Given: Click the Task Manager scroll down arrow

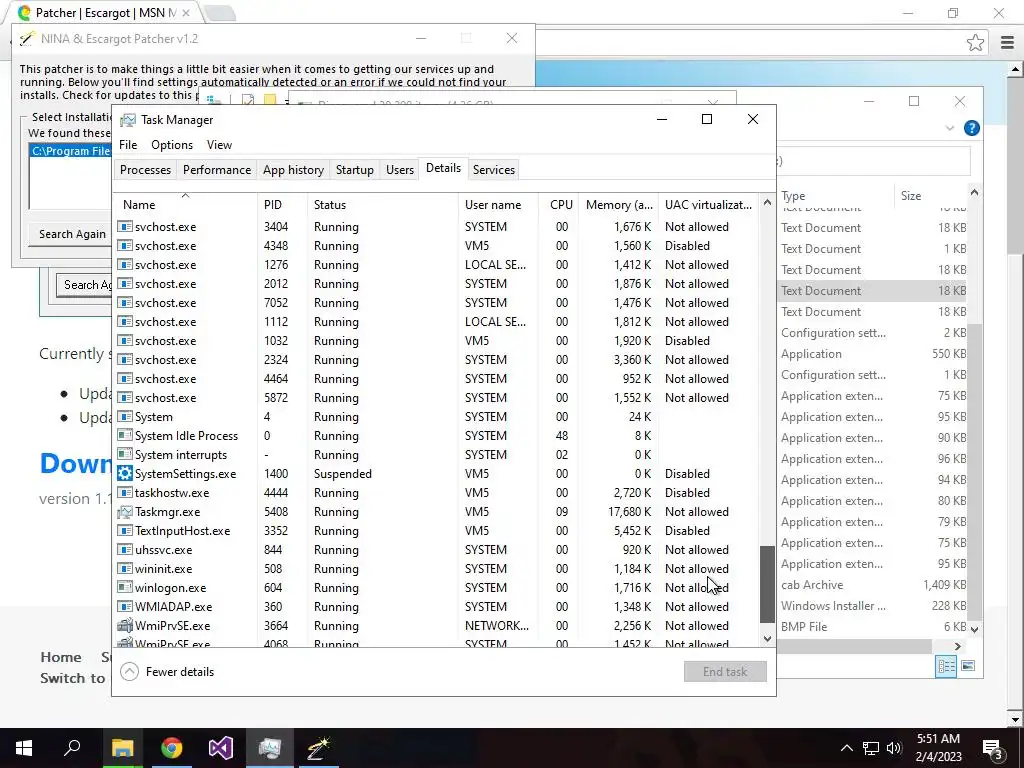Looking at the screenshot, I should coord(767,639).
